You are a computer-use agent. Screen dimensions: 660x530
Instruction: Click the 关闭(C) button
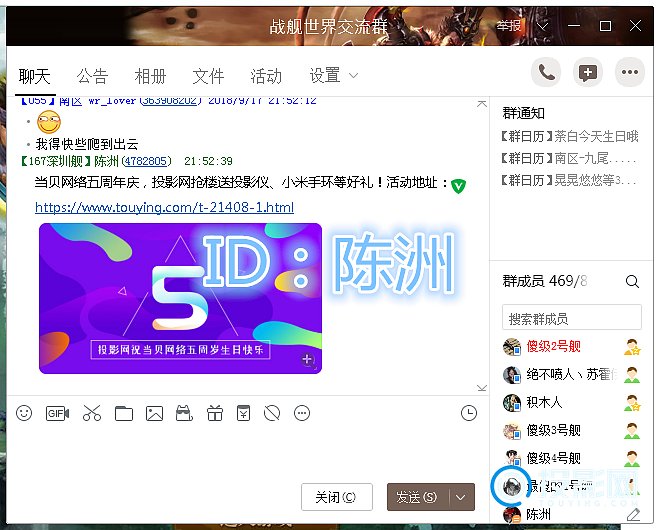coord(337,497)
